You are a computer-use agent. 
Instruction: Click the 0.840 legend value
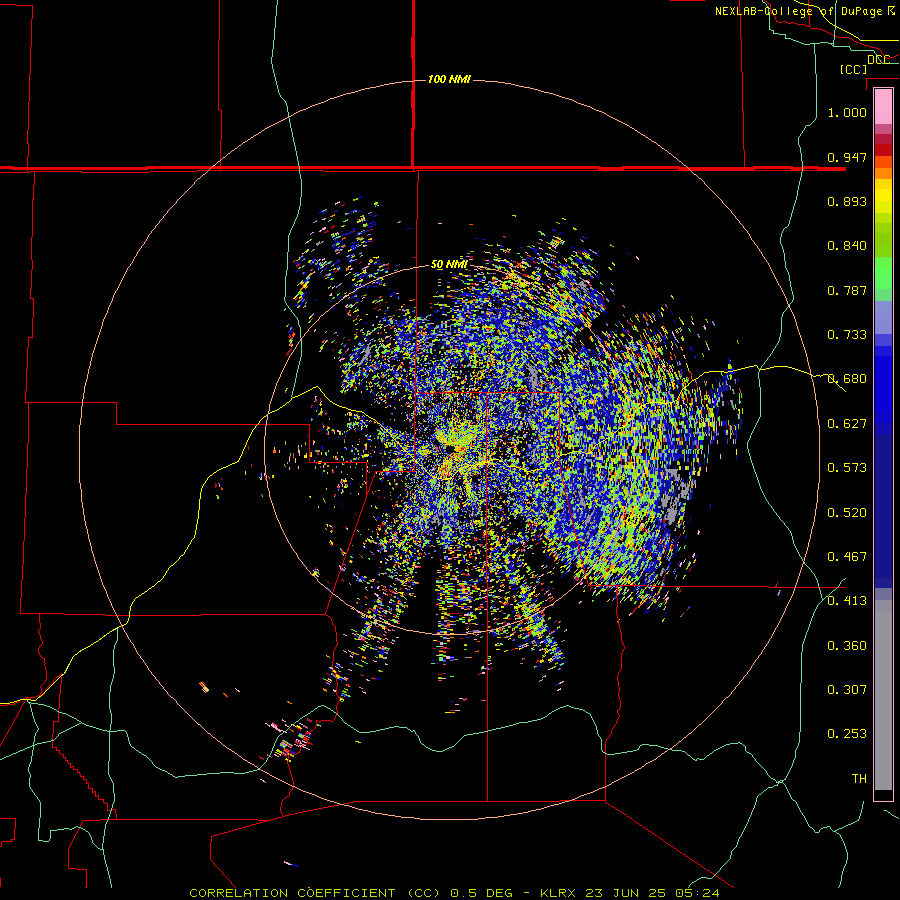(847, 246)
